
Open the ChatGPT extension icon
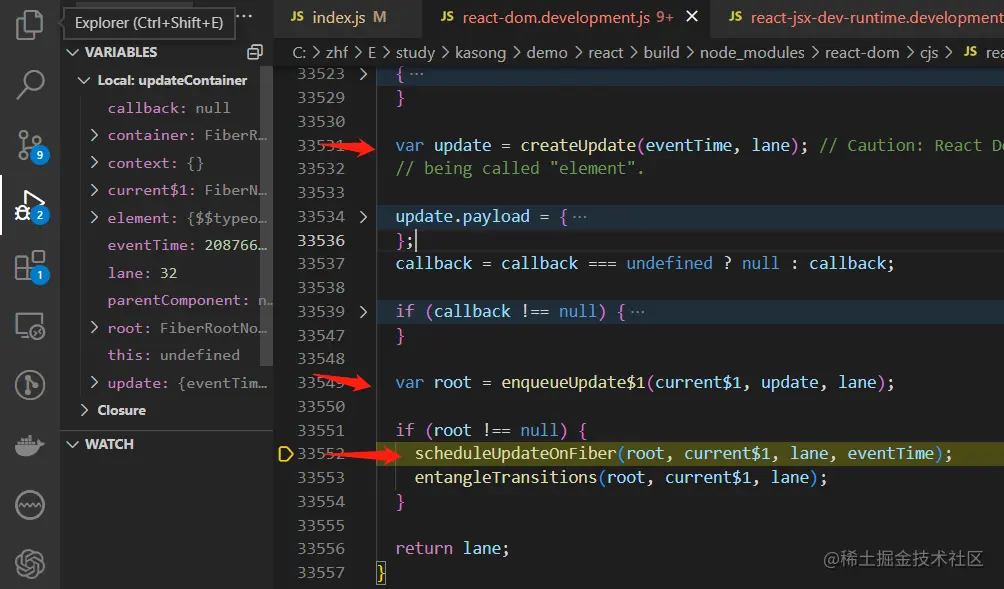pos(29,564)
